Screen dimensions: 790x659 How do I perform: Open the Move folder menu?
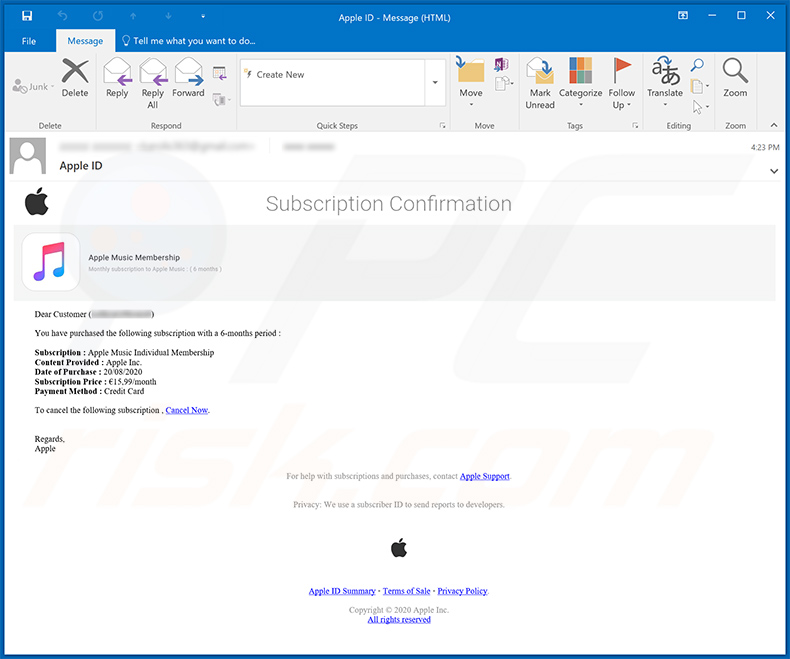pos(471,82)
